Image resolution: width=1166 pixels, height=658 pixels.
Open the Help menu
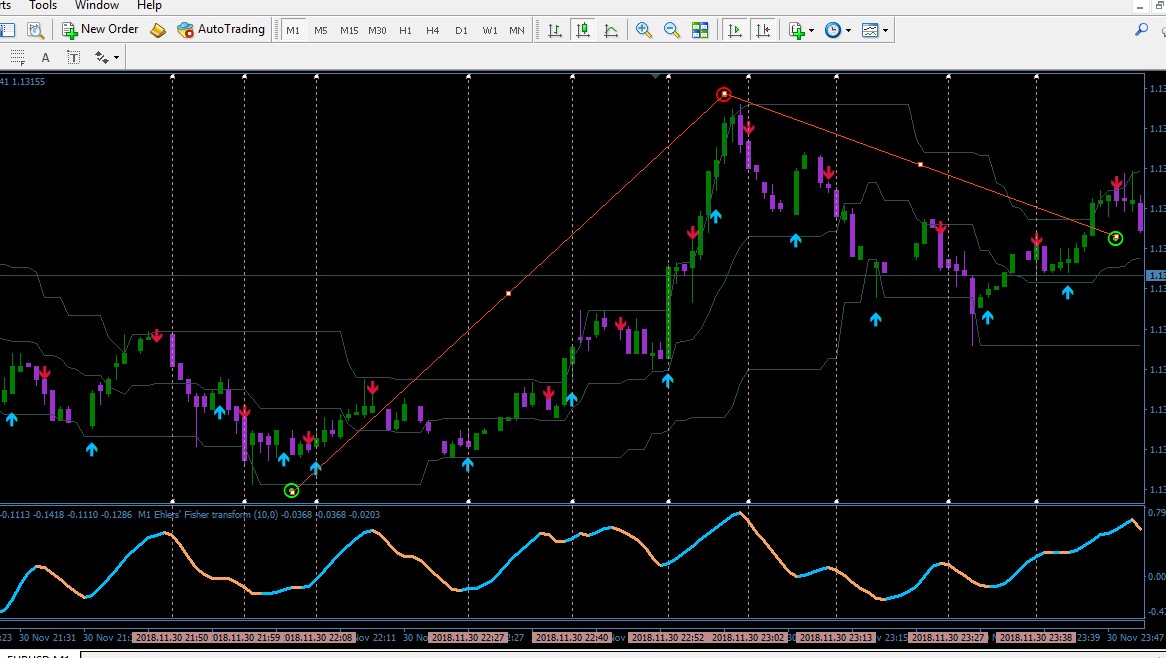click(149, 5)
